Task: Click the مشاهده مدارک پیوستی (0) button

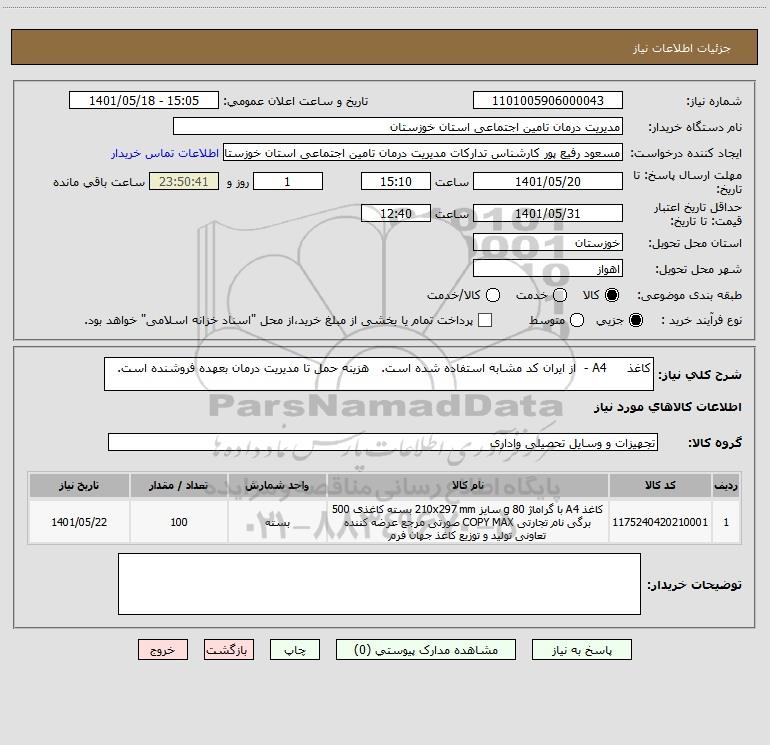Action: coord(426,650)
